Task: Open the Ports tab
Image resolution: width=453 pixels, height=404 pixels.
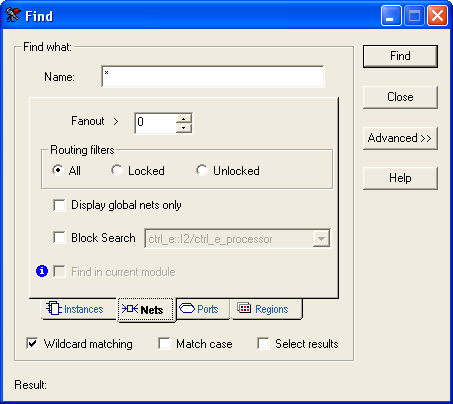Action: pos(203,309)
